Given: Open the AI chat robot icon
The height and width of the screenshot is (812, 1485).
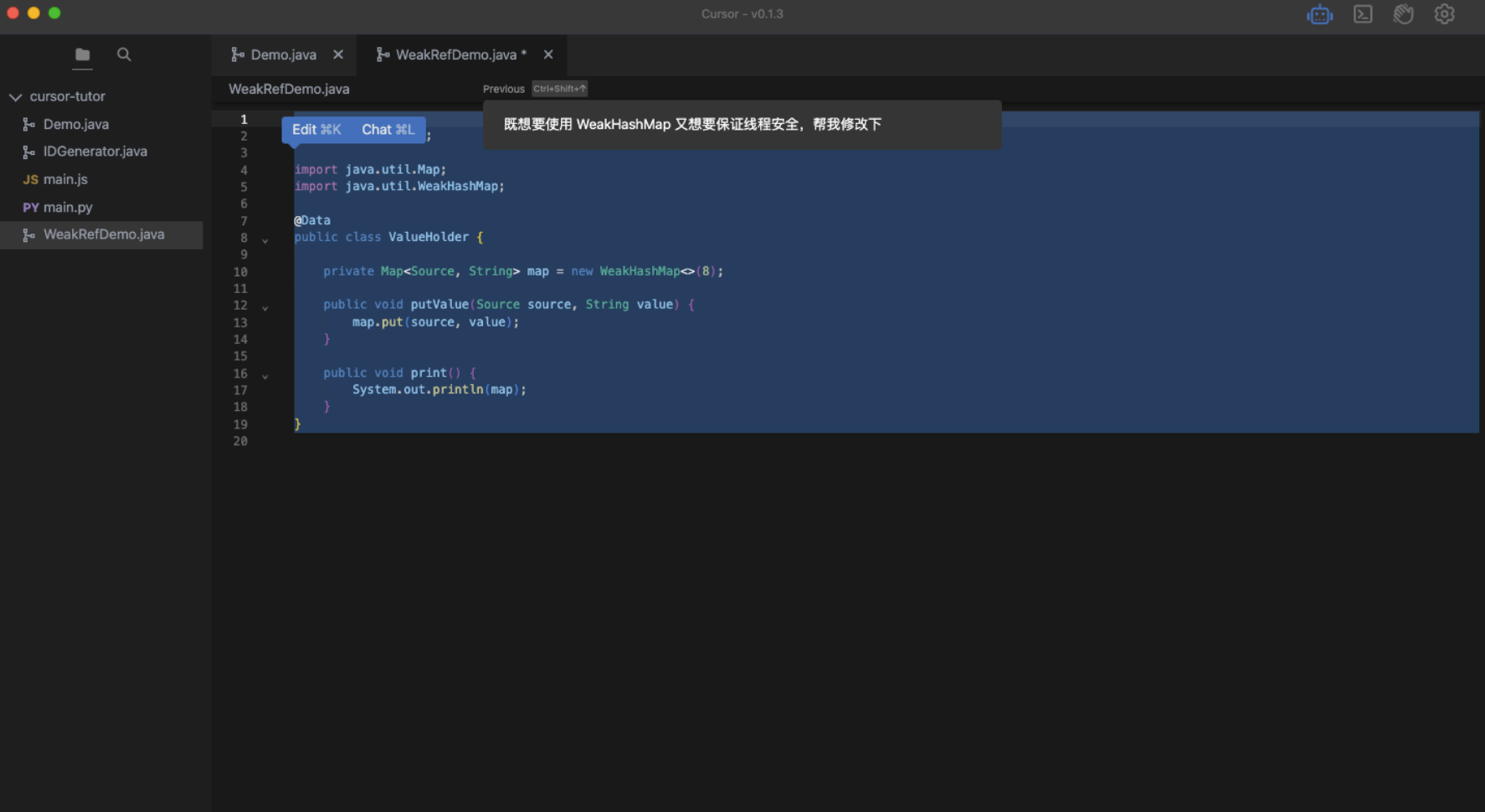Looking at the screenshot, I should click(x=1320, y=14).
